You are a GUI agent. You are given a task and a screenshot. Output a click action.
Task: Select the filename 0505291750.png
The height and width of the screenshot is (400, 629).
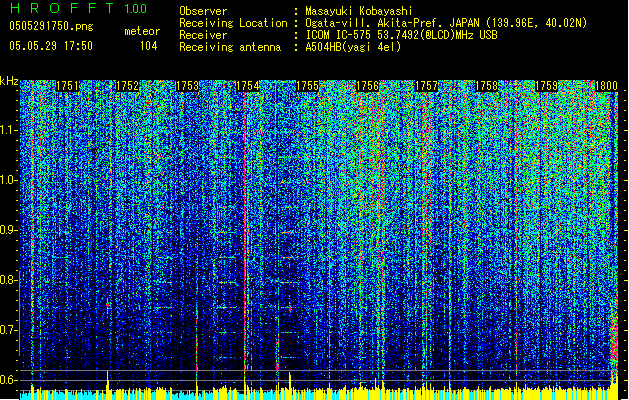coord(51,26)
